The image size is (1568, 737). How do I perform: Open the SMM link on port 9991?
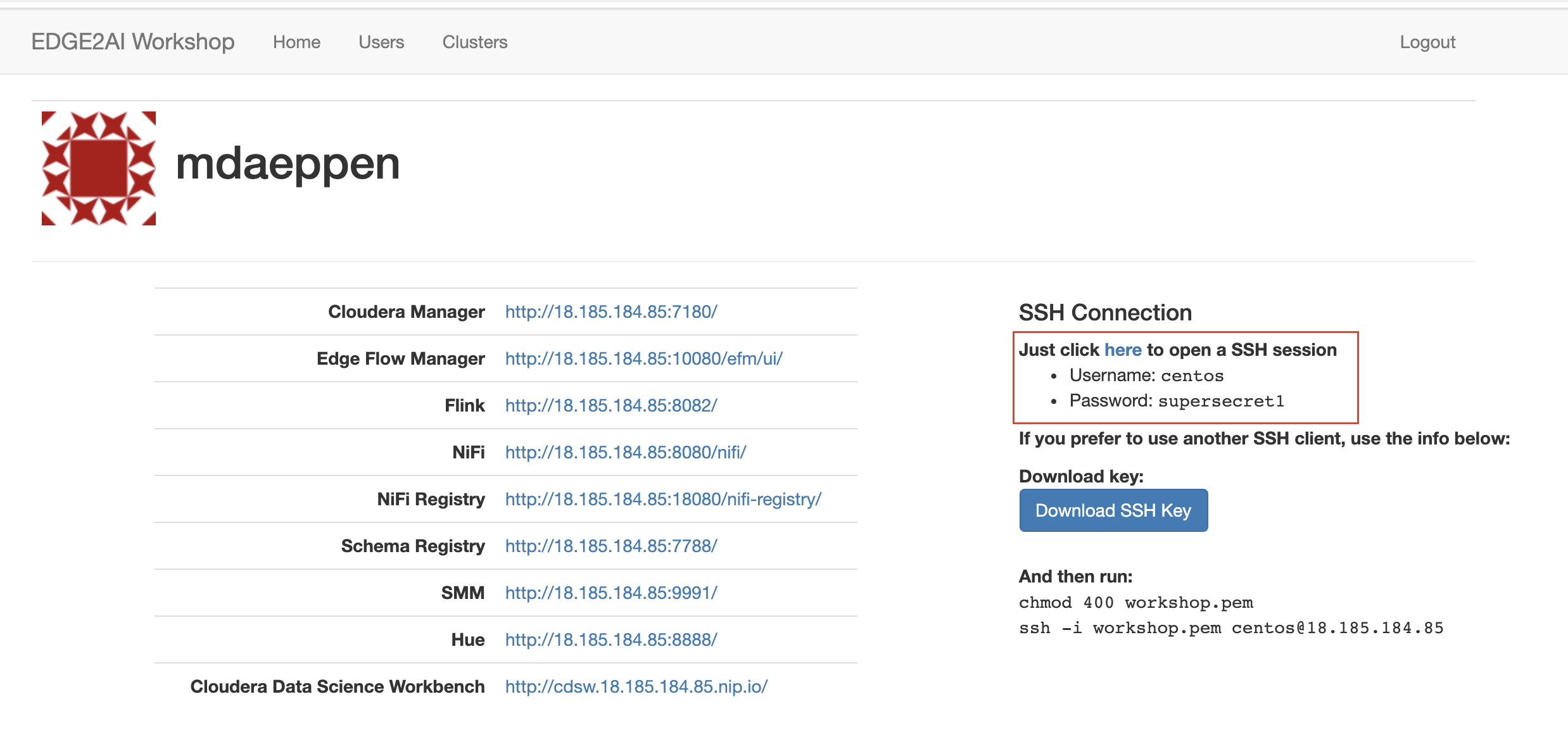(x=611, y=593)
